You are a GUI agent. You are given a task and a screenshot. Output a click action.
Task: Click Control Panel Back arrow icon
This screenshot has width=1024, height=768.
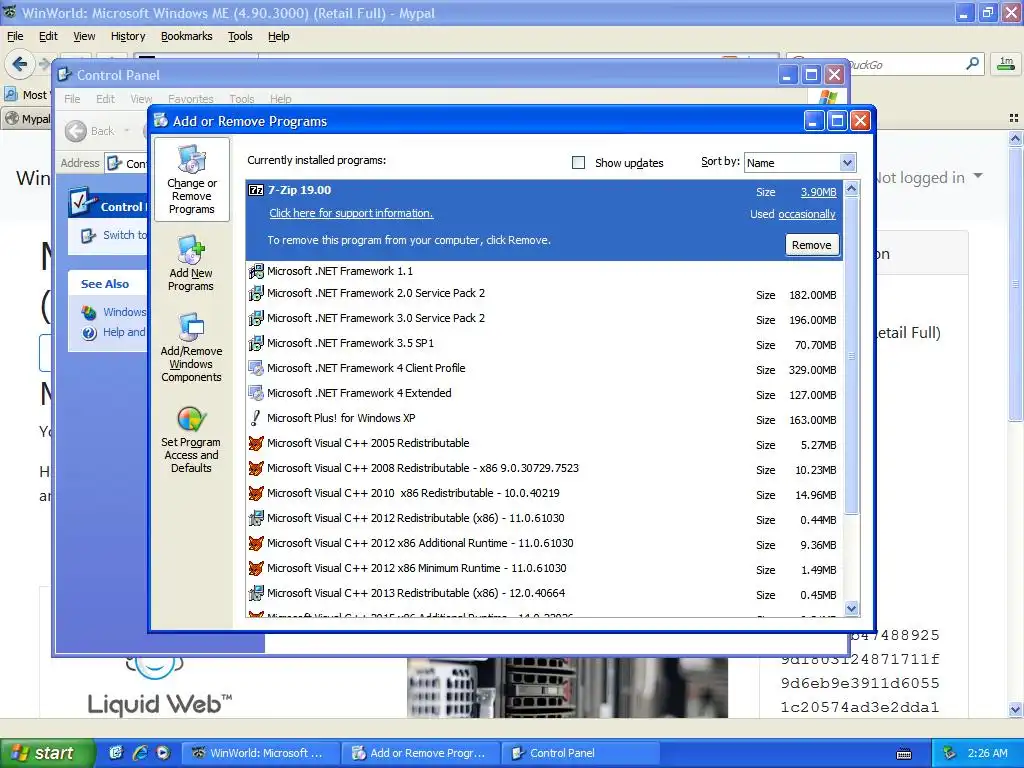pos(76,131)
